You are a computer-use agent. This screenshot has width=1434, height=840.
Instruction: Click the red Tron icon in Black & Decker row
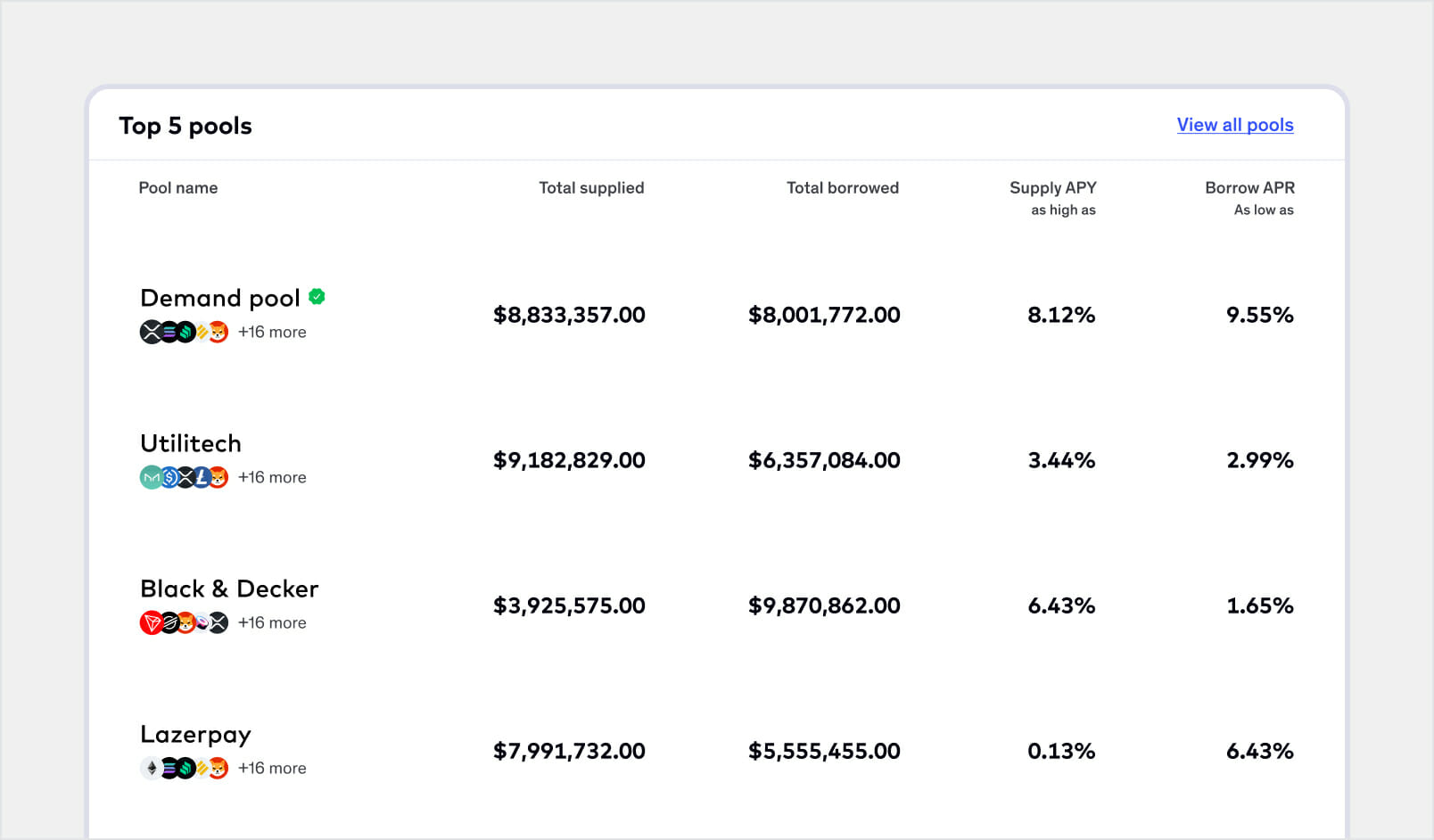coord(152,623)
